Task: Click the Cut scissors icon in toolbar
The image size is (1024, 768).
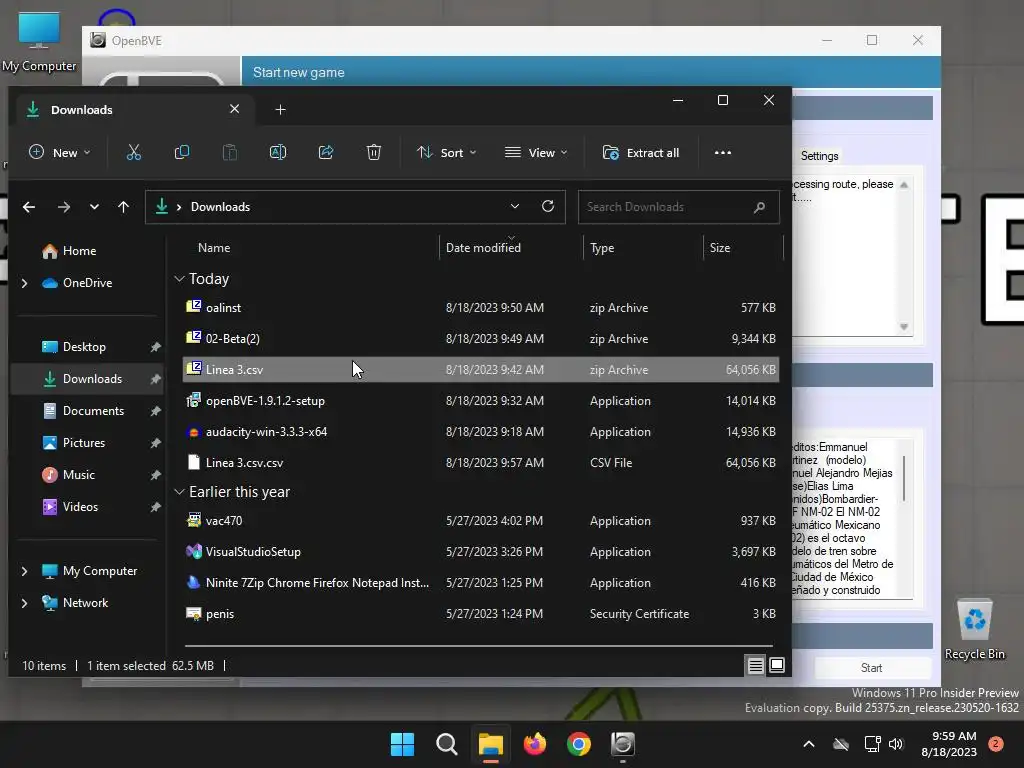Action: click(x=134, y=153)
